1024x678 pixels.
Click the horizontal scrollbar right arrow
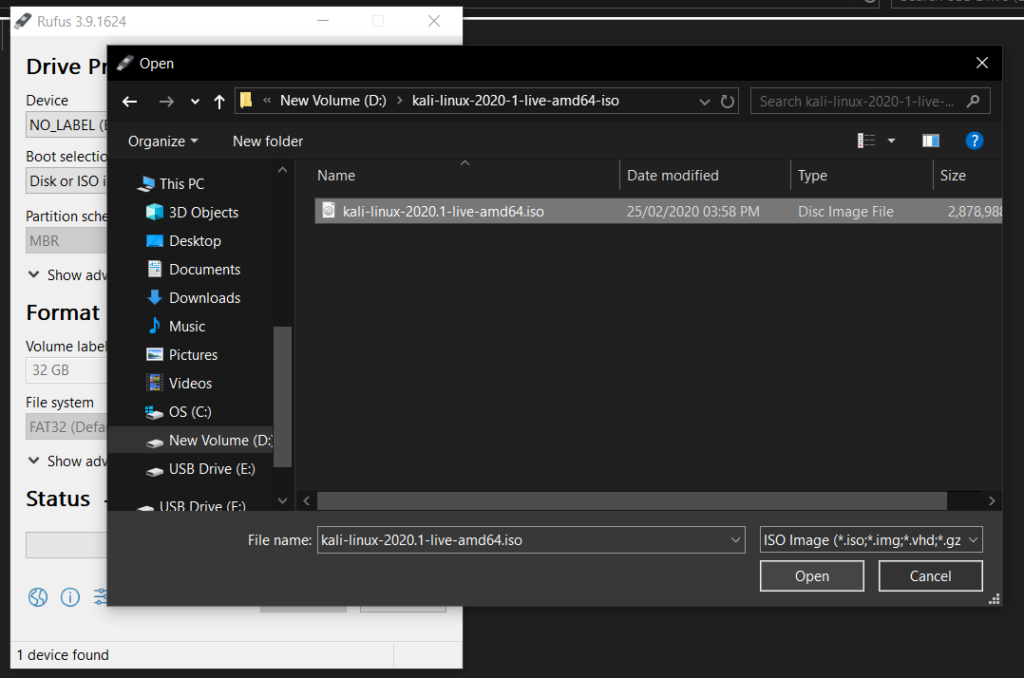tap(991, 501)
